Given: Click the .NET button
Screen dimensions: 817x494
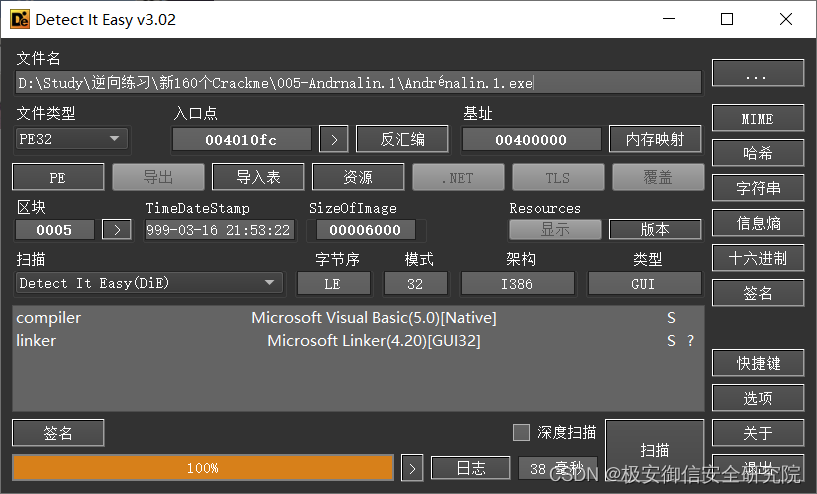Looking at the screenshot, I should (458, 177).
